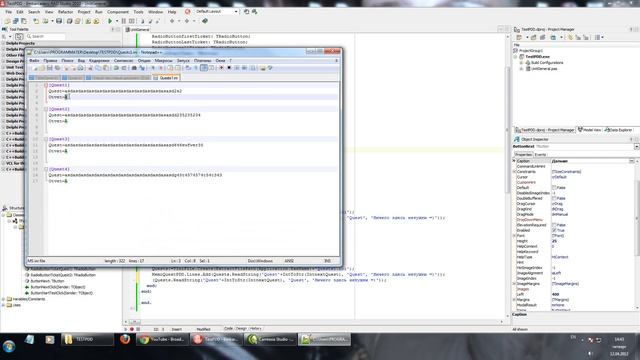
Task: Click the Print icon in Notepad++ toolbar
Action: tap(80, 68)
